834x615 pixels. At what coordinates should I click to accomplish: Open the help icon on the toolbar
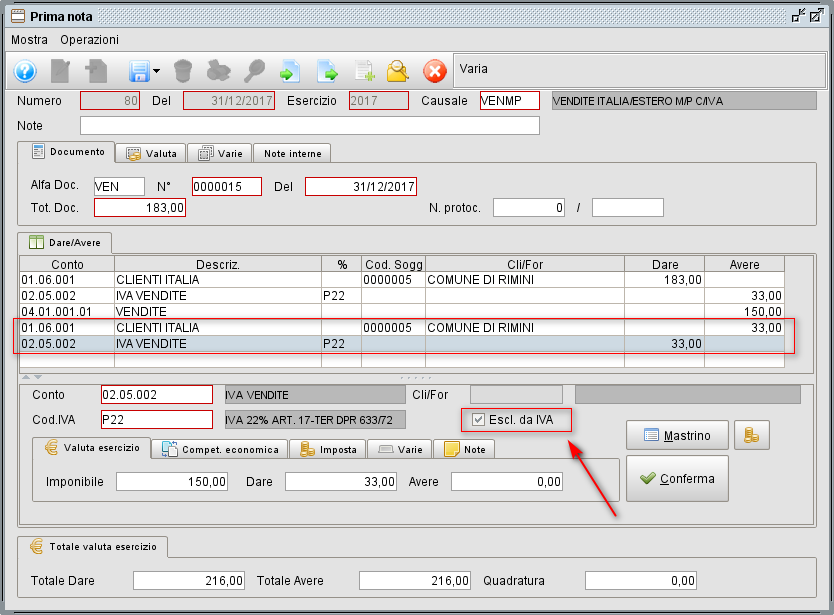point(23,71)
